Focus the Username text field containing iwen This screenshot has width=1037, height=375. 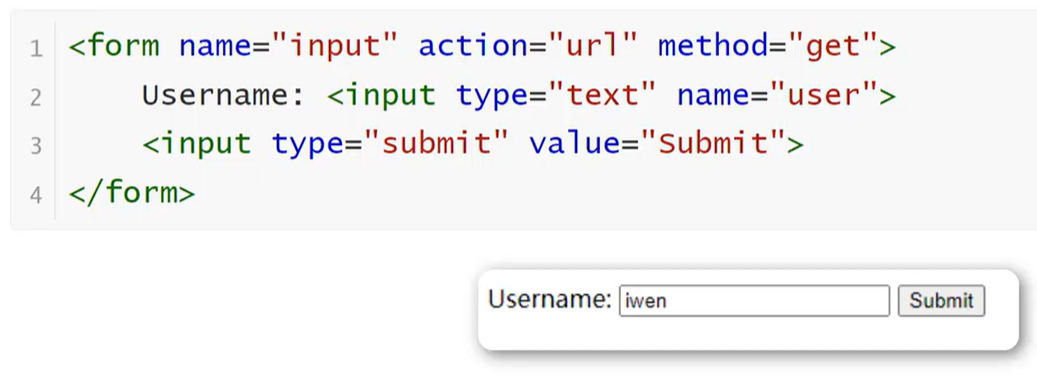click(754, 301)
